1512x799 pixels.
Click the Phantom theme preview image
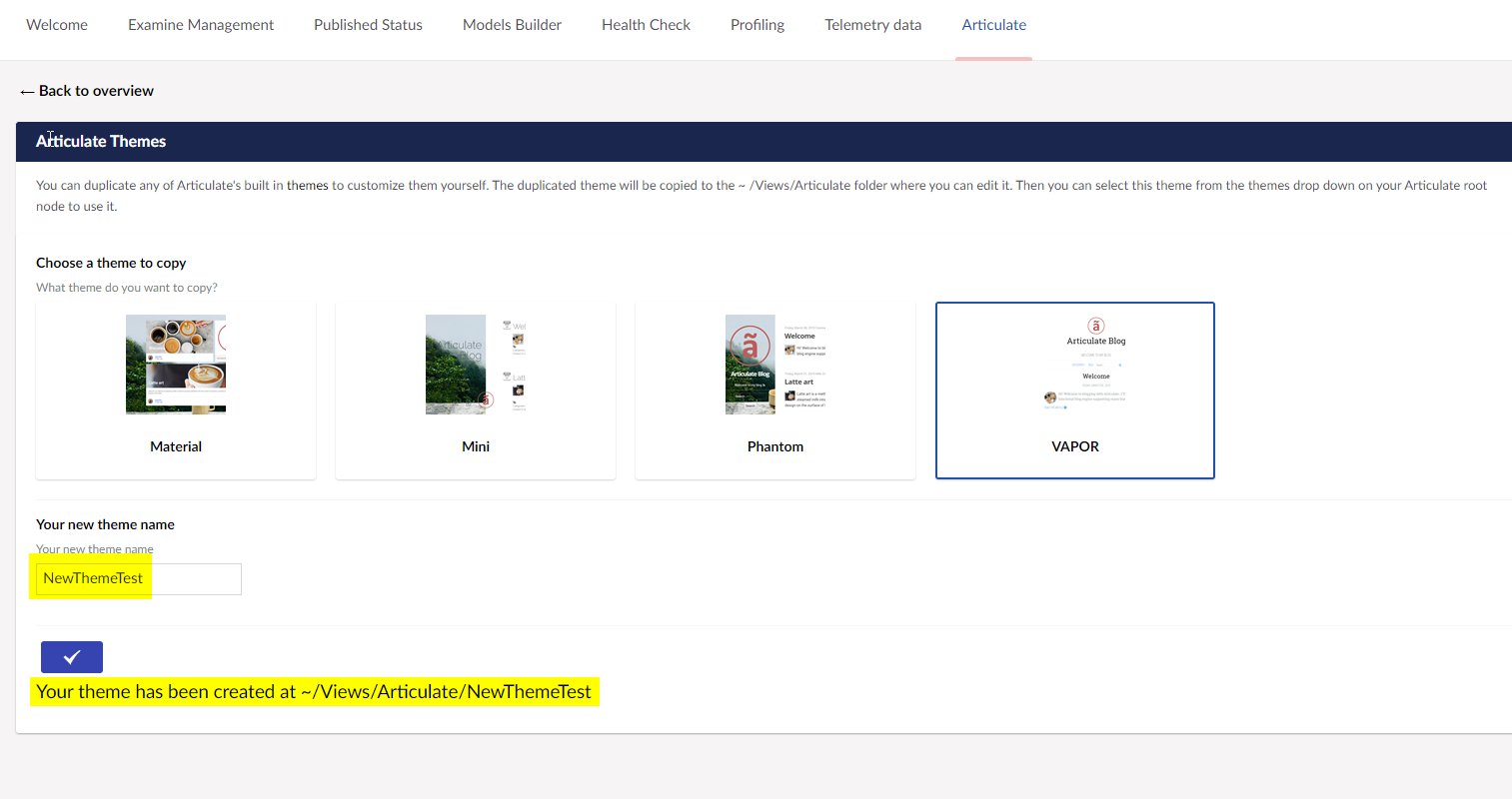click(x=775, y=365)
